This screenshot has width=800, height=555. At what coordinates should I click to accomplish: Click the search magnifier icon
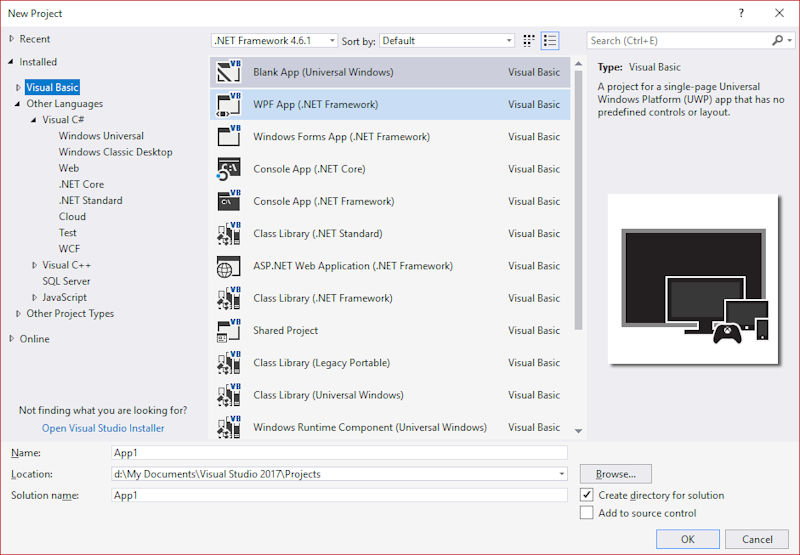(x=777, y=41)
